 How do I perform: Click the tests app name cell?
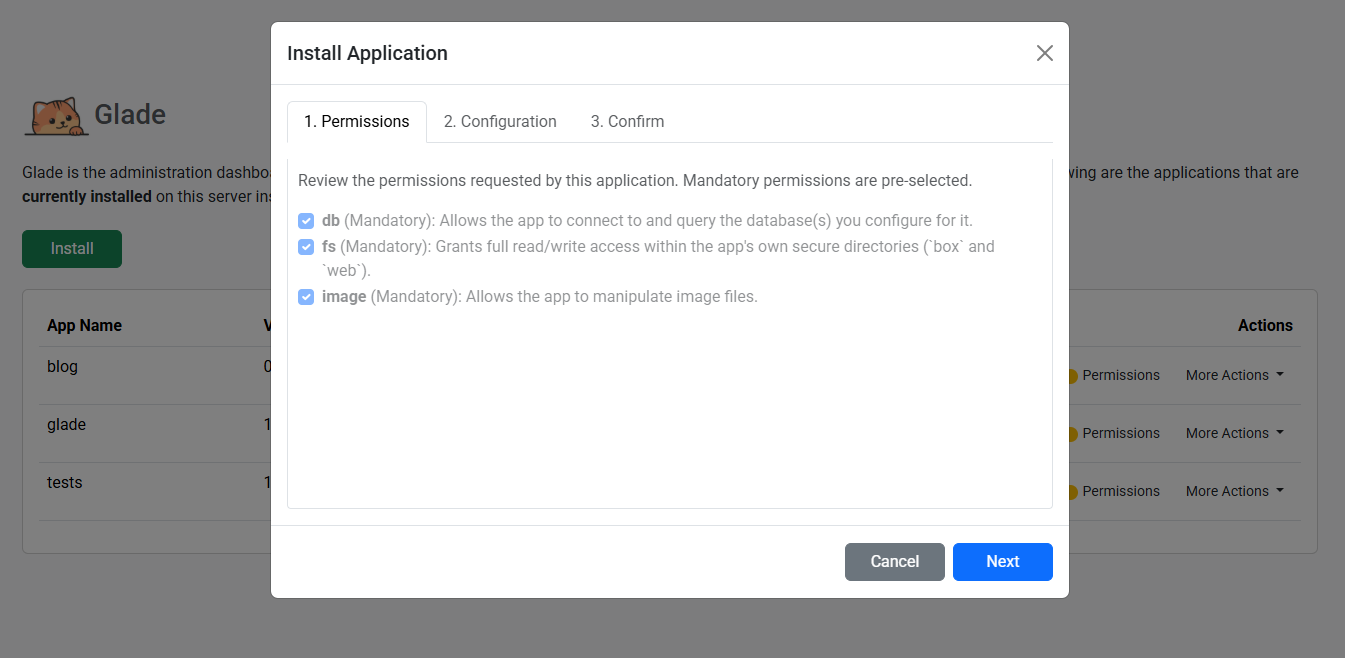[65, 483]
